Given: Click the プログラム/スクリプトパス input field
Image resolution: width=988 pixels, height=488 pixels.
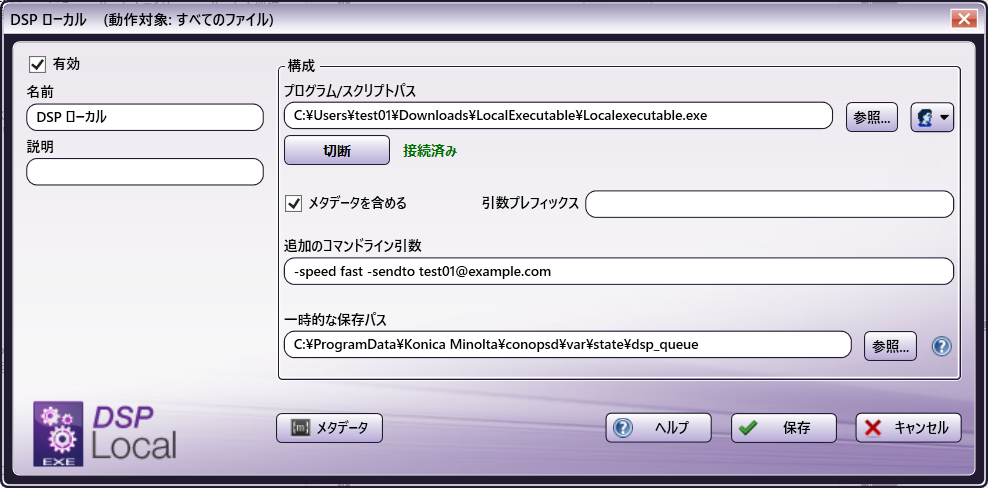Looking at the screenshot, I should (558, 116).
